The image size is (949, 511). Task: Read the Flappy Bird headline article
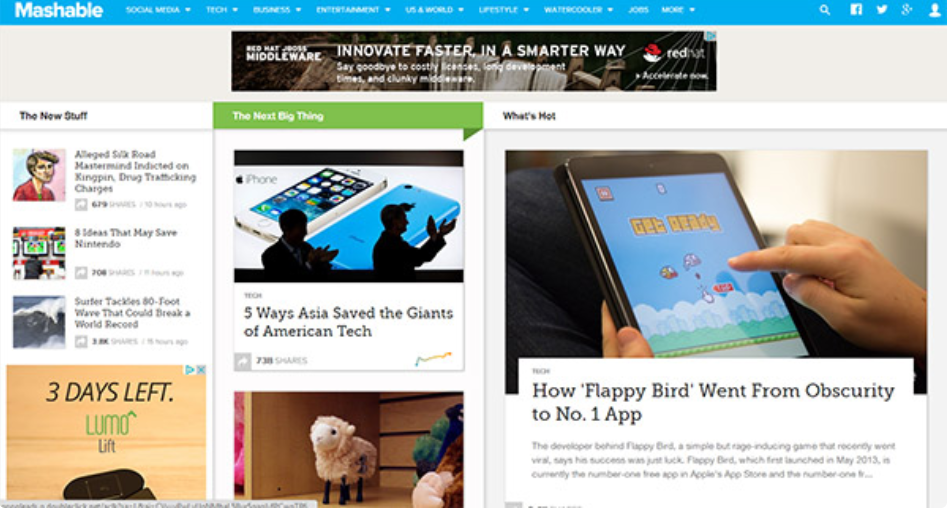pos(713,402)
